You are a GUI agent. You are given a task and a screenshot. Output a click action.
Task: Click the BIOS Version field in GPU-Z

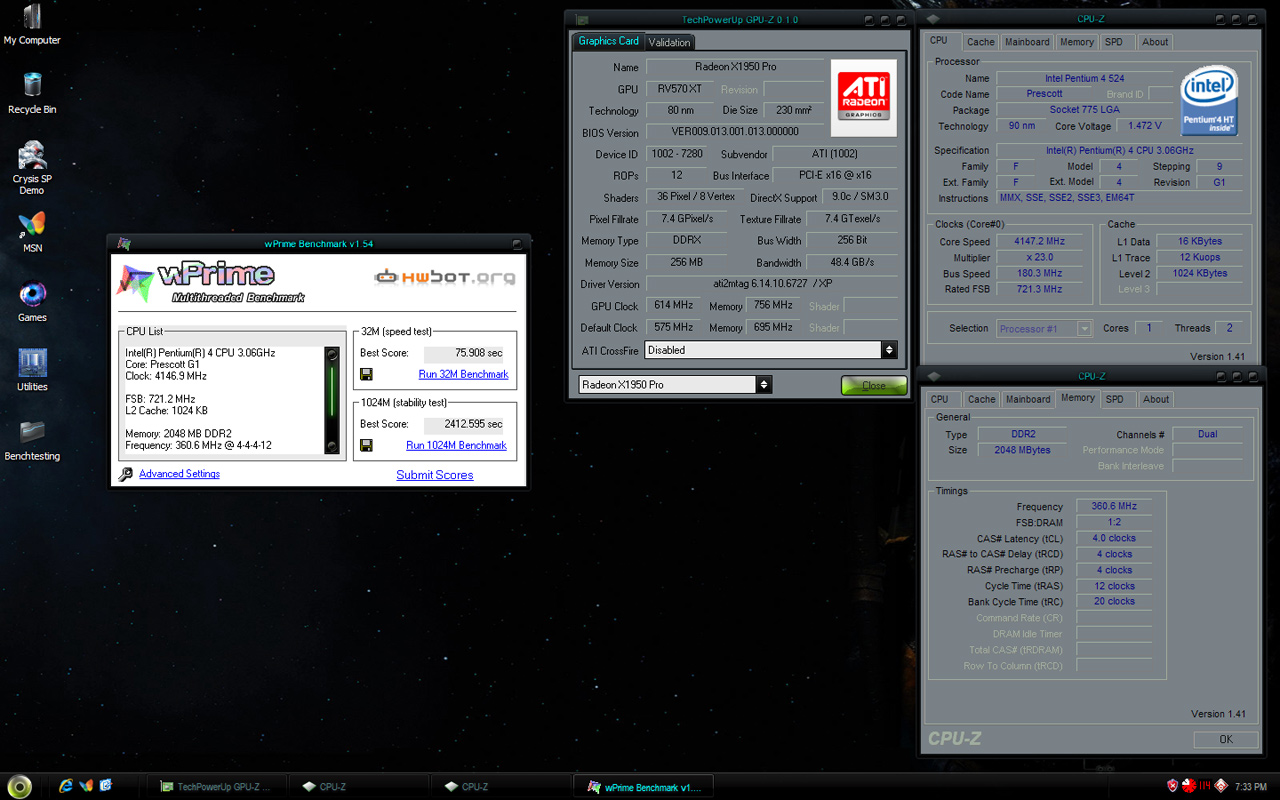(735, 131)
